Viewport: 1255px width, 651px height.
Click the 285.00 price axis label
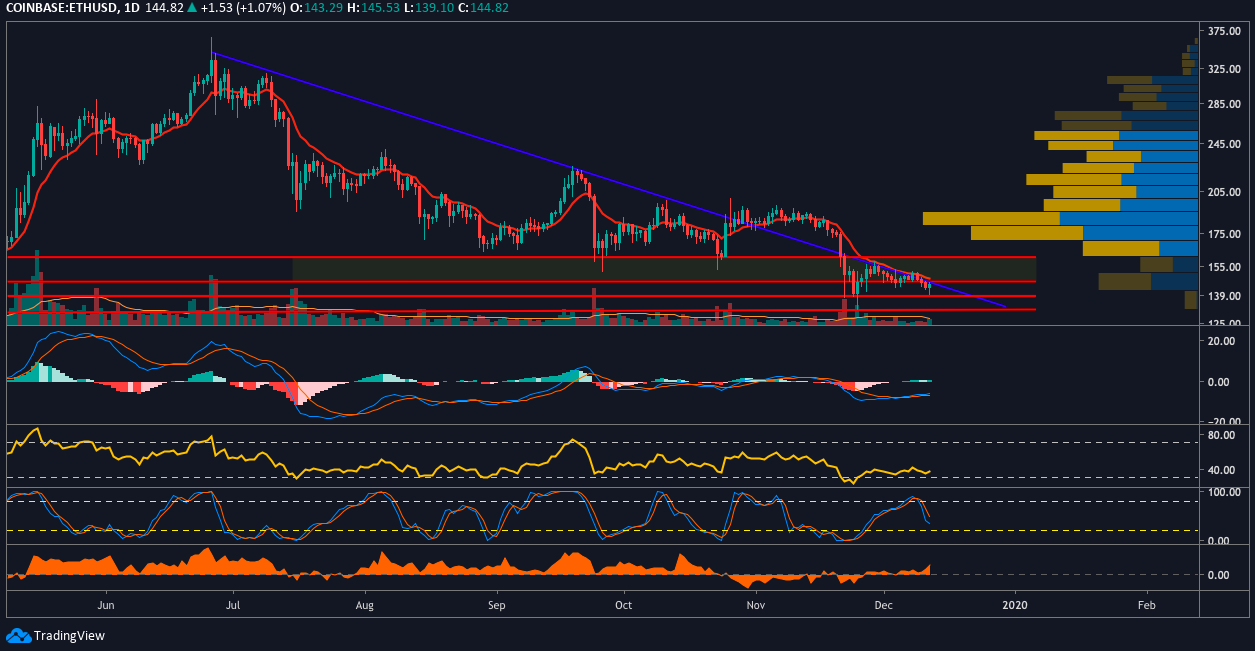click(1224, 104)
